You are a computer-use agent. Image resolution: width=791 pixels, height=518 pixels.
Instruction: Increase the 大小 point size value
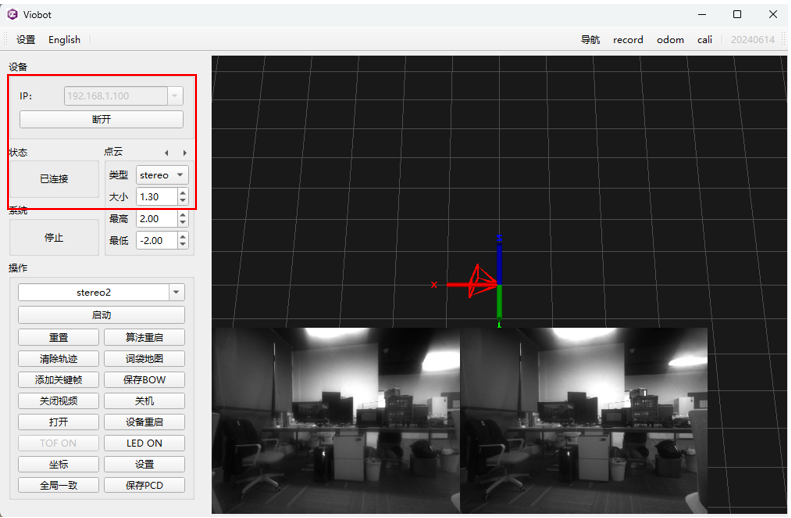click(183, 193)
